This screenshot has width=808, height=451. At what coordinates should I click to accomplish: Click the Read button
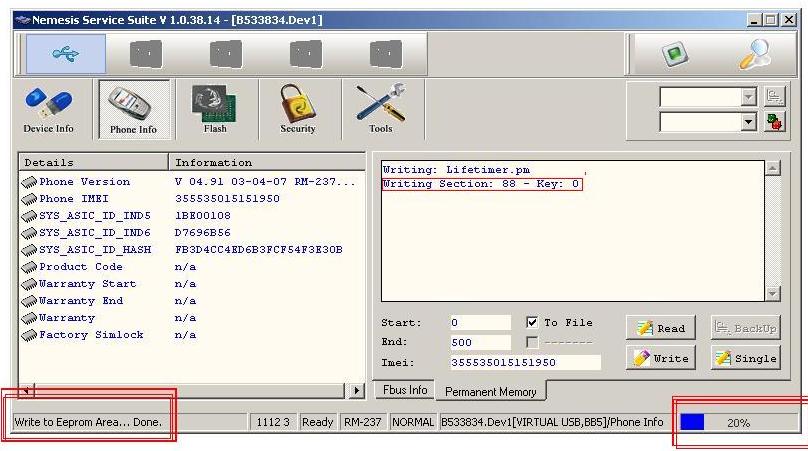[661, 328]
